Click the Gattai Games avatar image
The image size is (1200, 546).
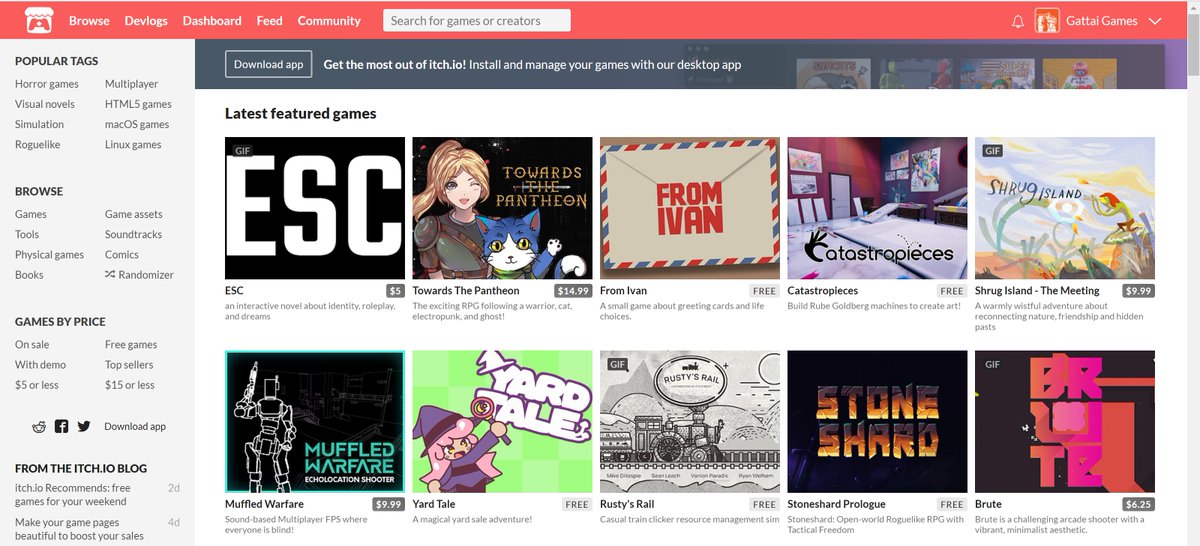coord(1047,20)
